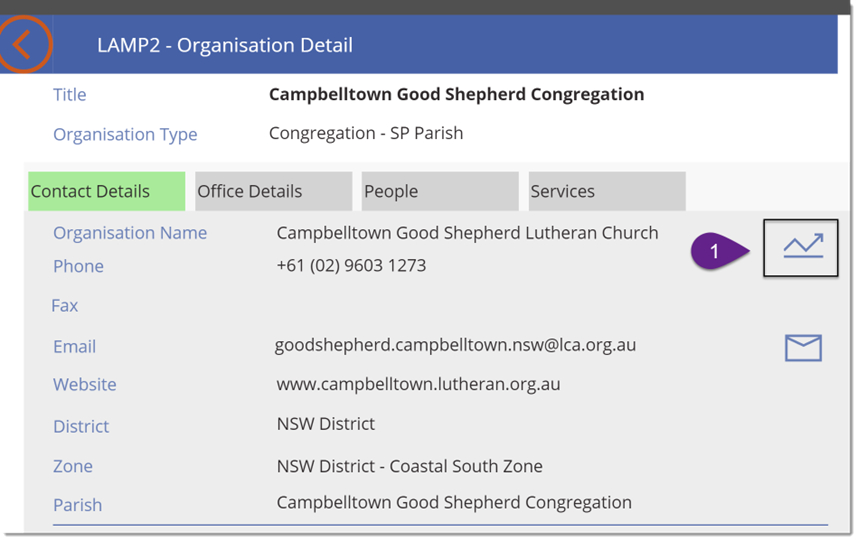
Task: Switch to the Office Details tab
Action: [x=273, y=191]
